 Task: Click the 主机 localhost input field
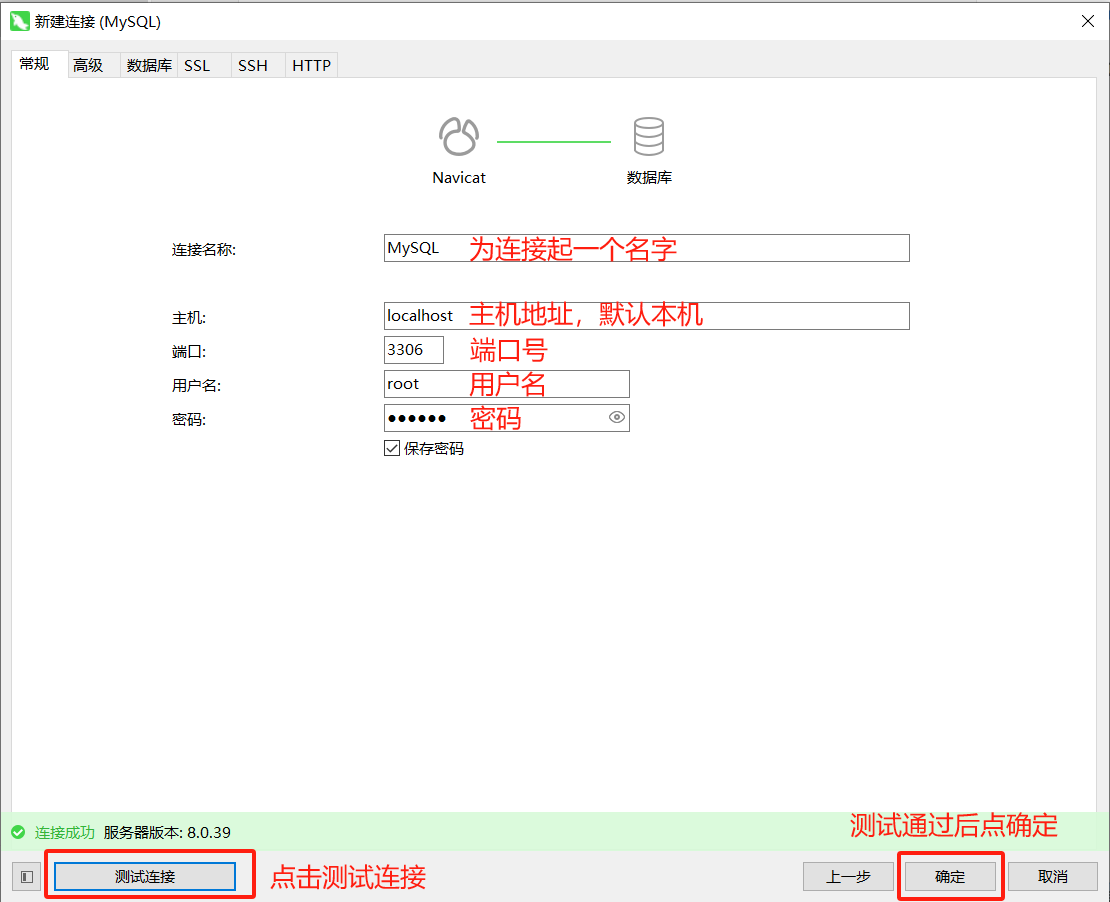[646, 316]
